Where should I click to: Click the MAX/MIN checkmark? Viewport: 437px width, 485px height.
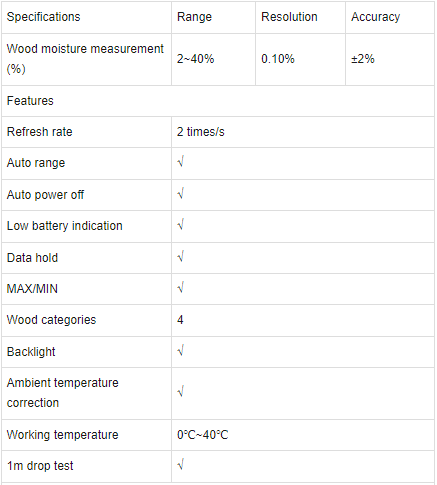click(181, 288)
